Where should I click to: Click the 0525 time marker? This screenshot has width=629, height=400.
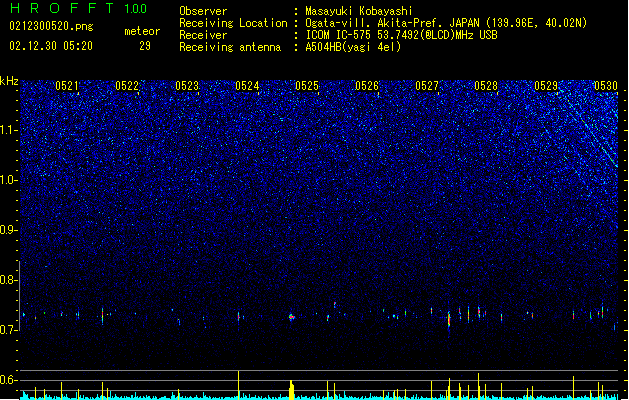click(307, 86)
